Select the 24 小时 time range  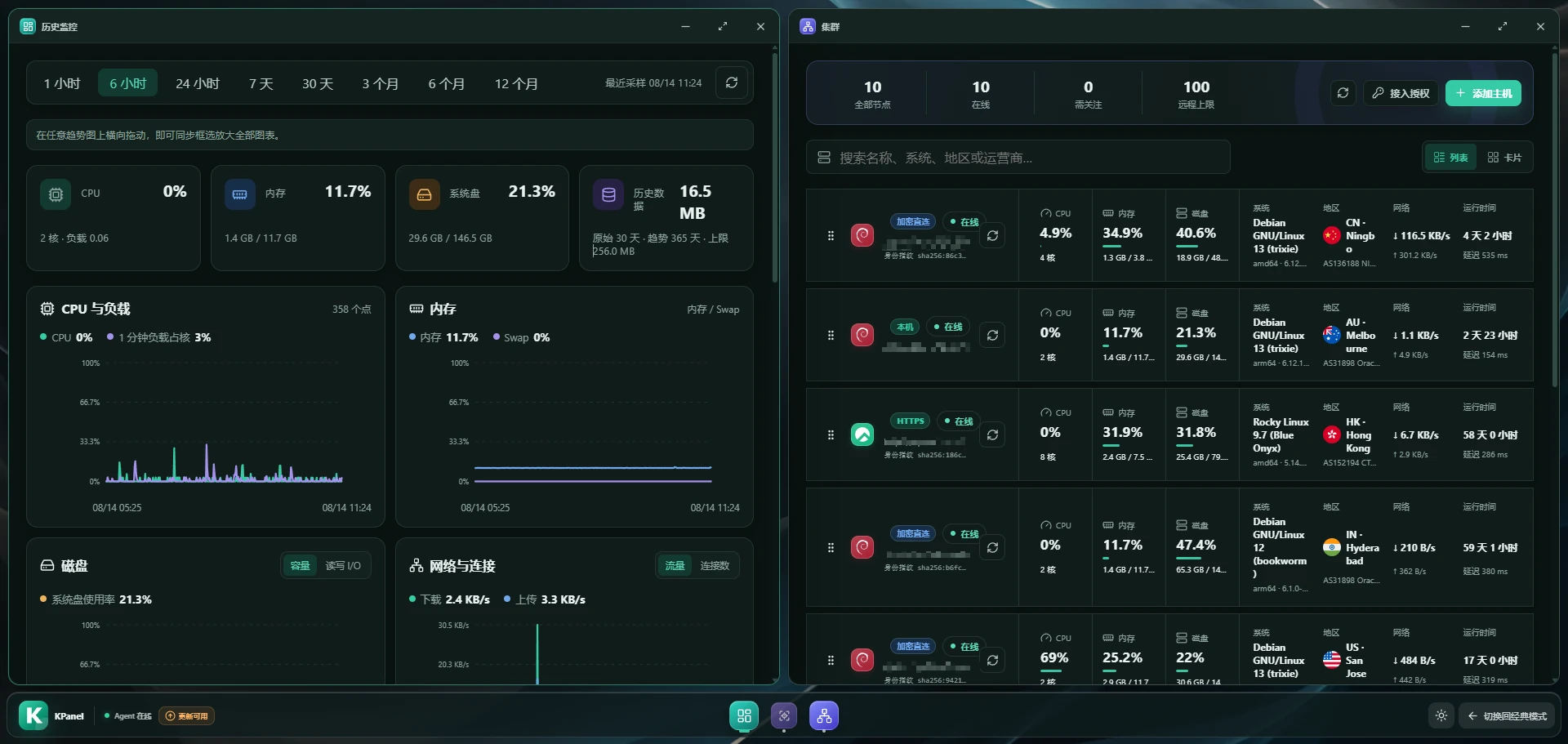point(198,83)
